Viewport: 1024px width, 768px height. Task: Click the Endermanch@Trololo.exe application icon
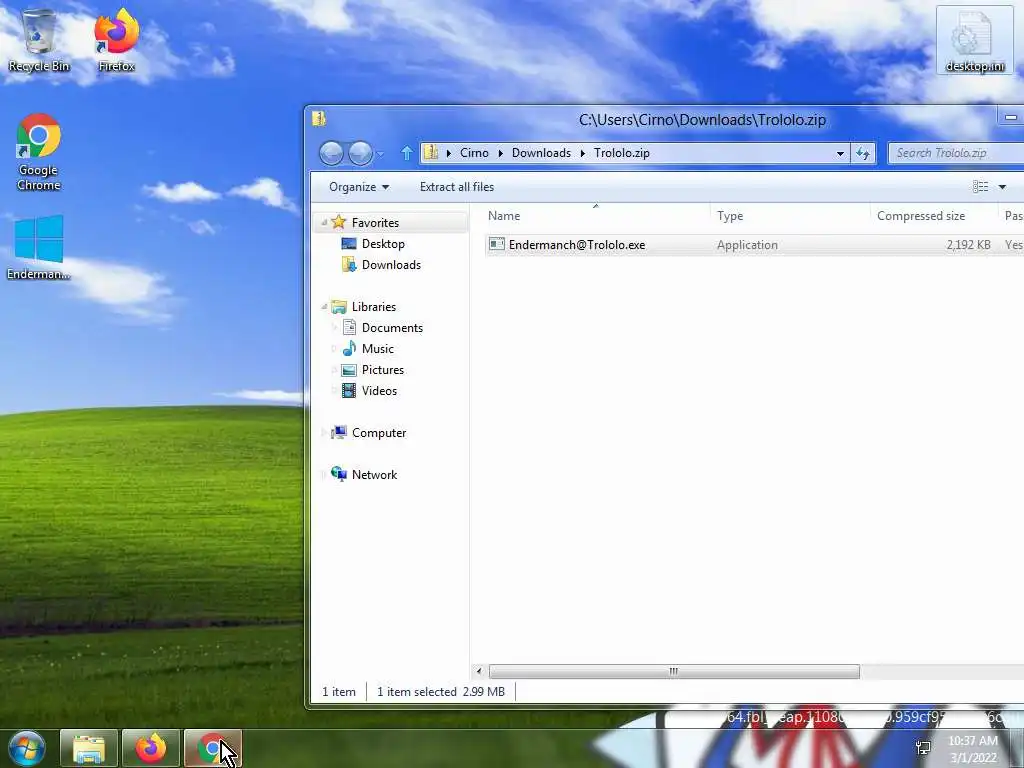point(497,244)
